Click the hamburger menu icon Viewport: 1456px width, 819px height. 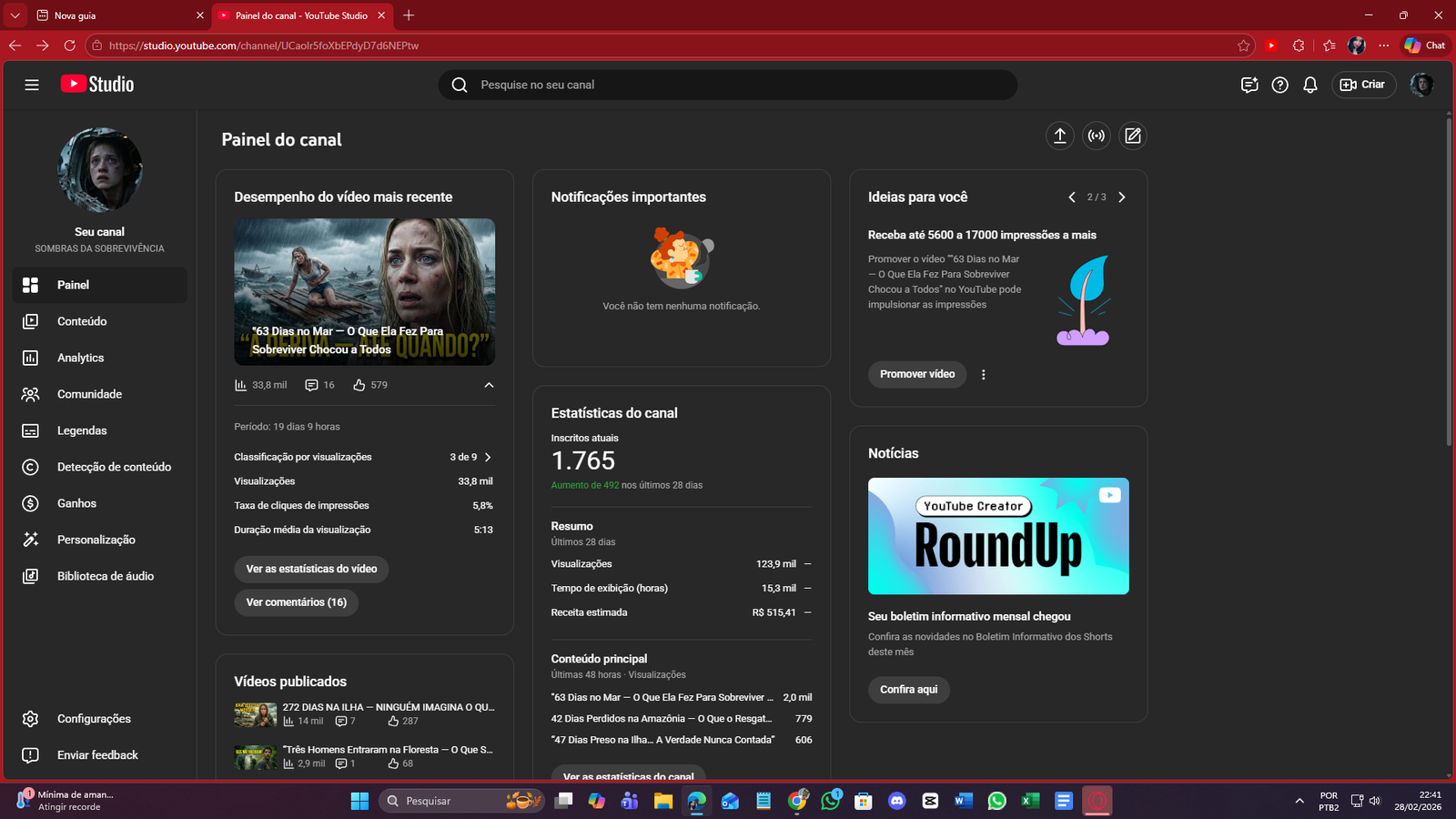32,85
